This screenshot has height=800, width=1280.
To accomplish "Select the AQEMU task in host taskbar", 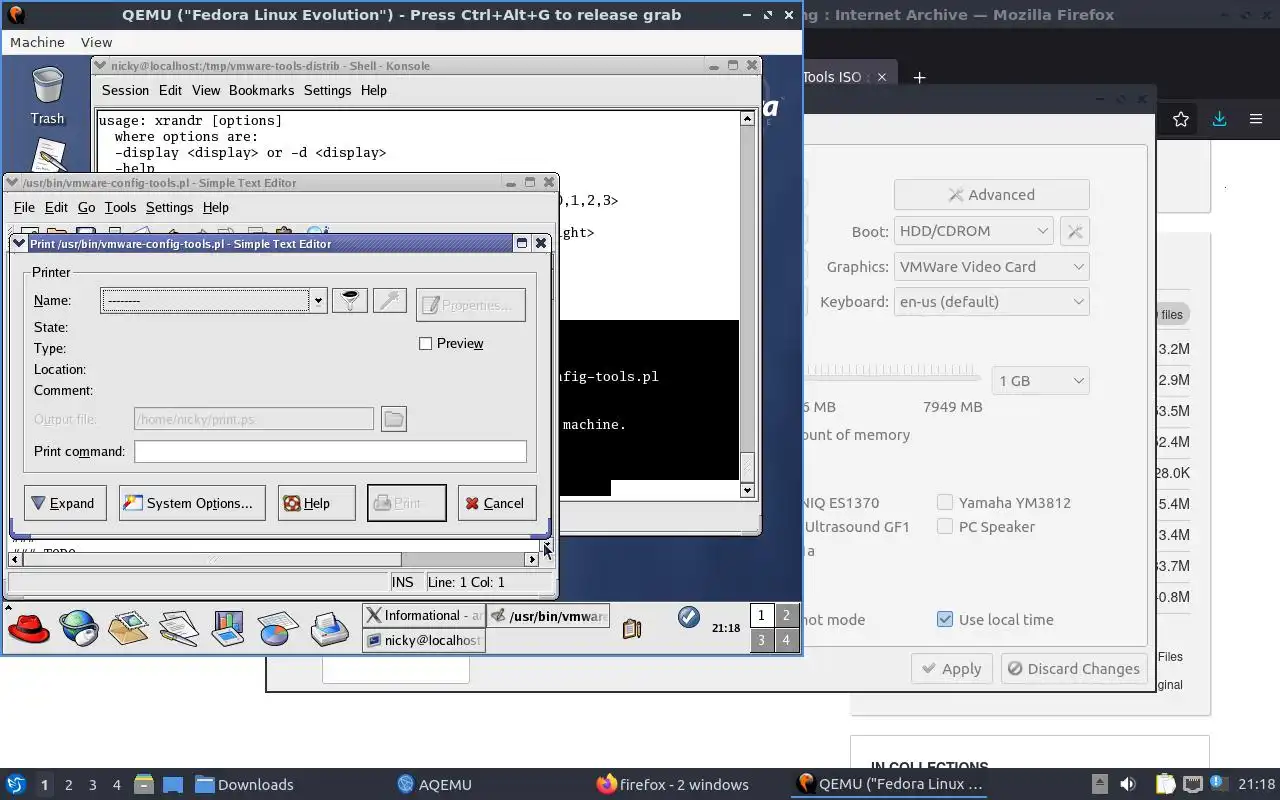I will pos(434,784).
